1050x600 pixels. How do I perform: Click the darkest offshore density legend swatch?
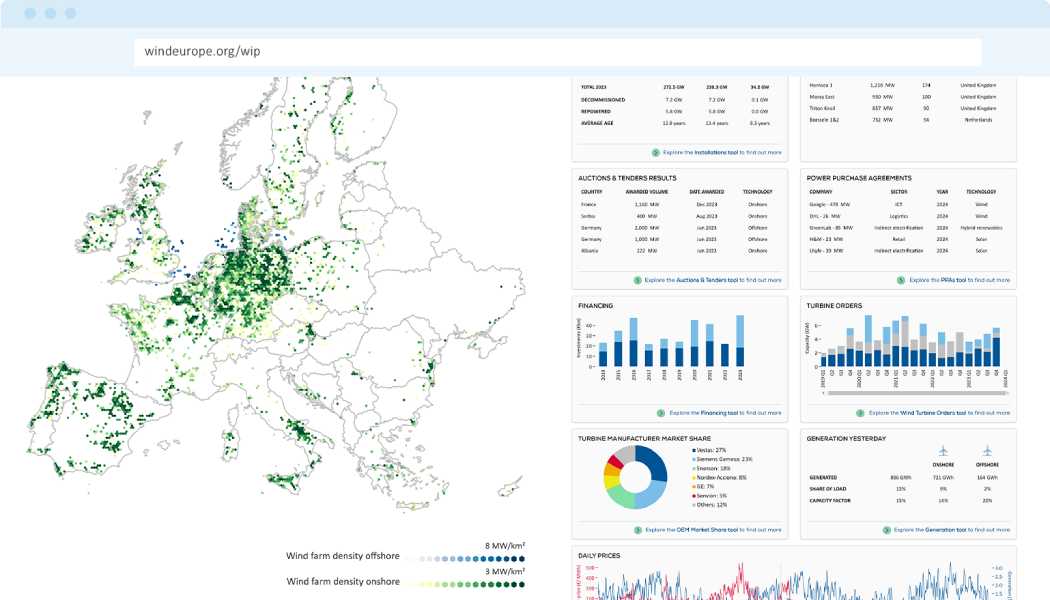point(522,557)
